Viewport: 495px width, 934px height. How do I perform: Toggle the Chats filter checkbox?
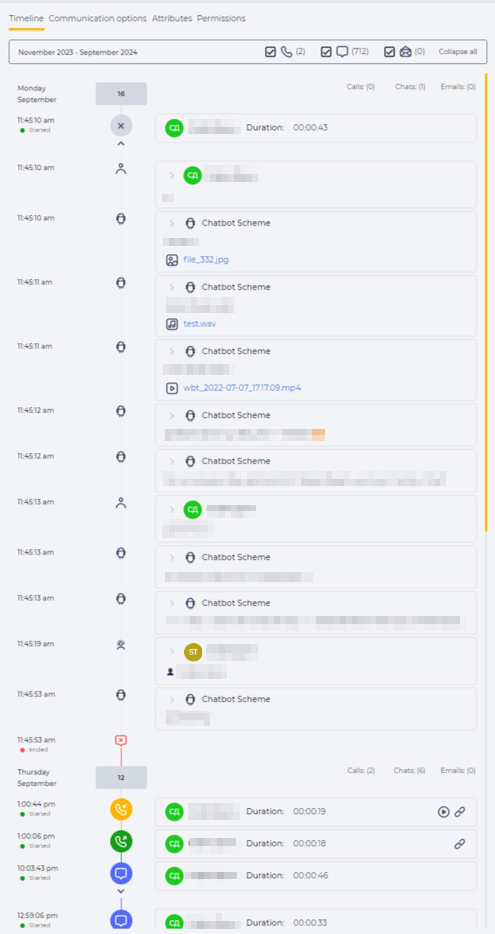pos(326,52)
